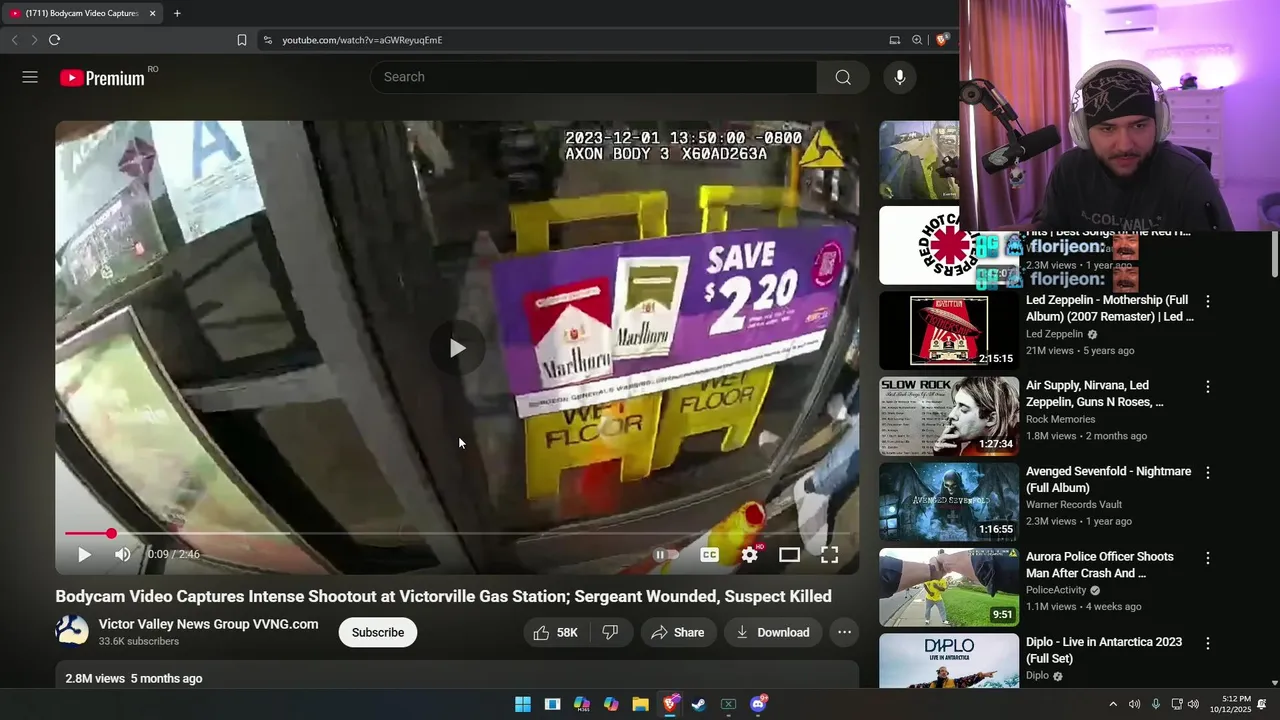
Task: Enter fullscreen mode
Action: (830, 554)
